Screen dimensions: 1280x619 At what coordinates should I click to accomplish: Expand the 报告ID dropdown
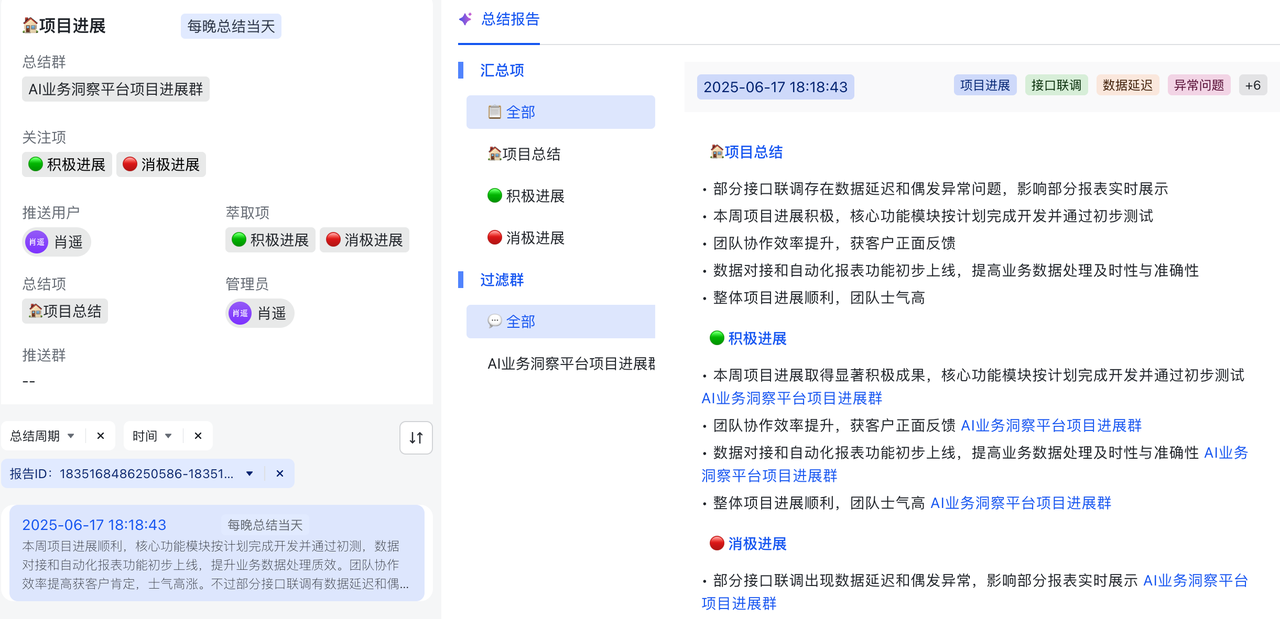tap(249, 474)
